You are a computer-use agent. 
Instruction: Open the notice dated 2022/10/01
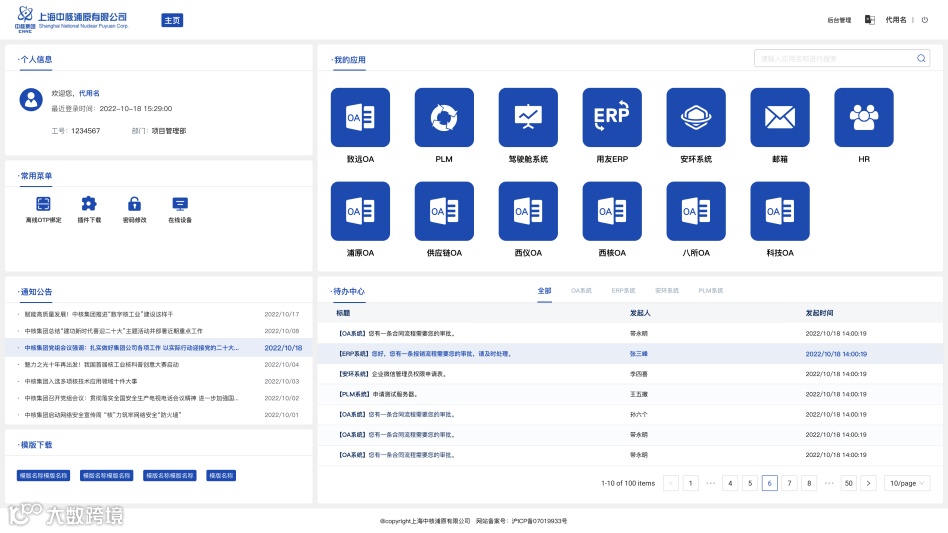(x=159, y=415)
